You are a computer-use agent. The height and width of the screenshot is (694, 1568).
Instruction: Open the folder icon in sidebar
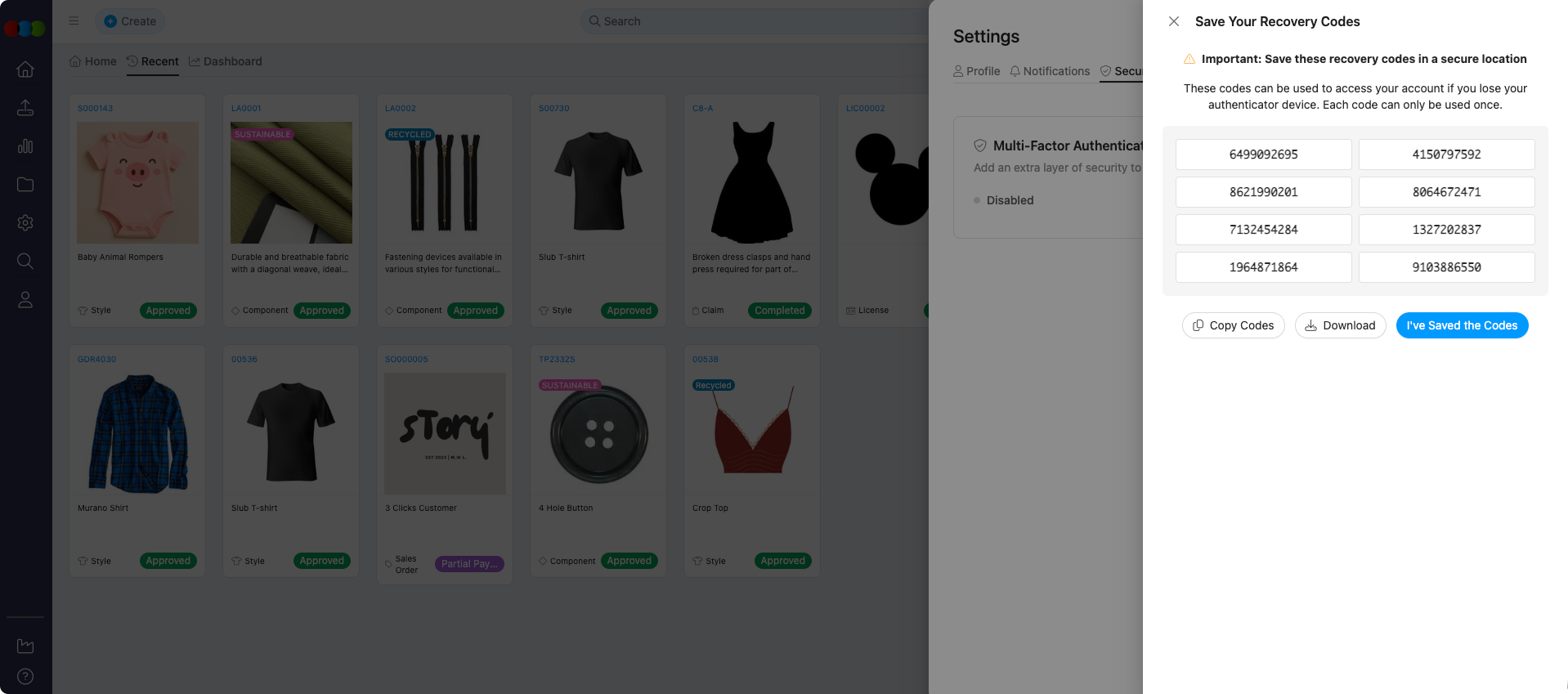(25, 185)
